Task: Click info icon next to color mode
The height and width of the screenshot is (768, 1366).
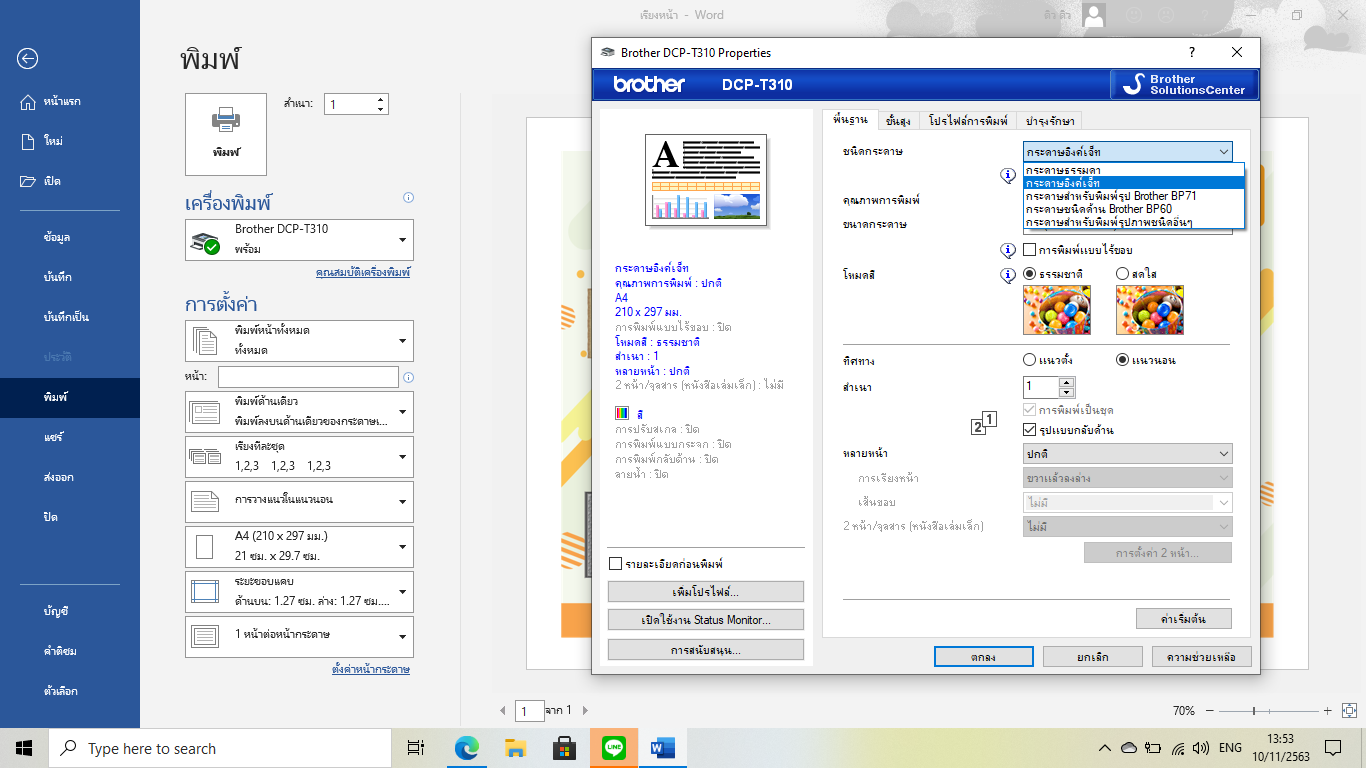Action: [x=1009, y=274]
